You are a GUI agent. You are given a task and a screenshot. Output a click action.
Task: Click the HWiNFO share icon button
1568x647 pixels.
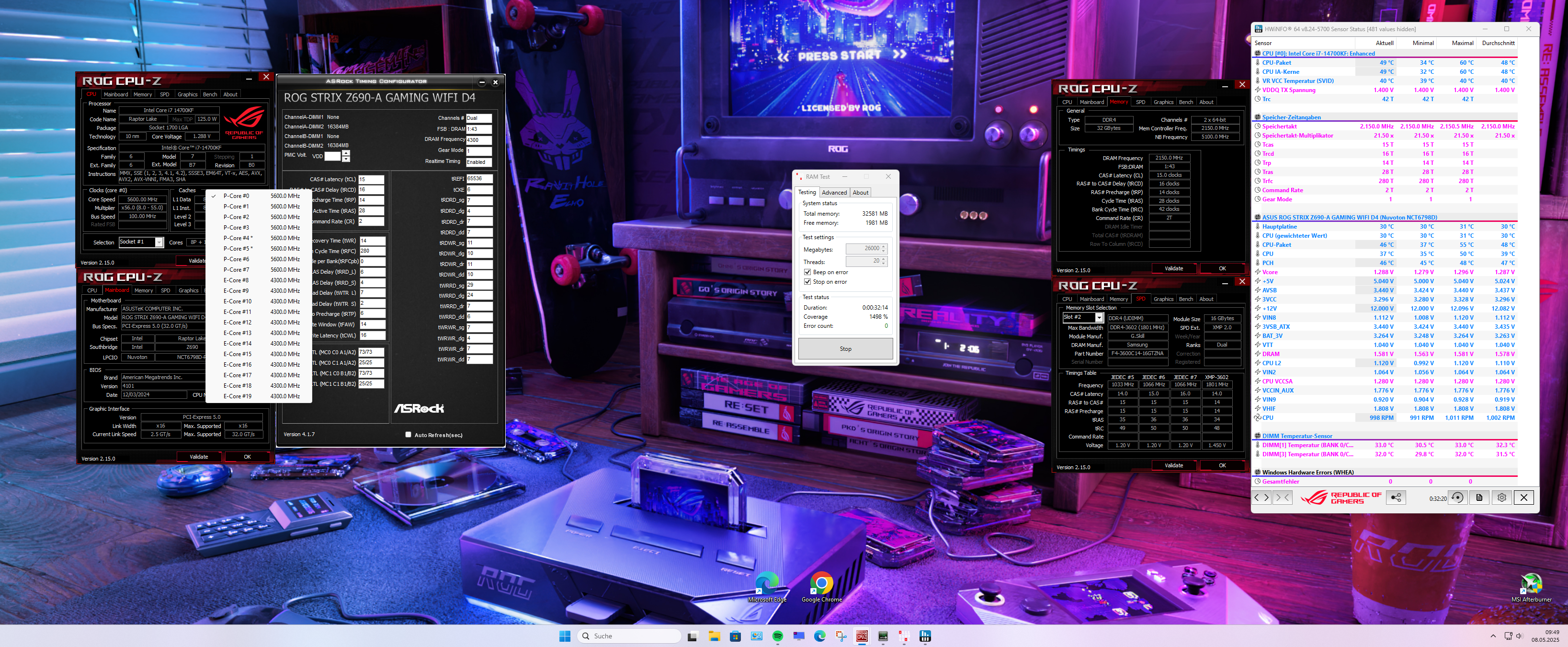click(x=1396, y=497)
